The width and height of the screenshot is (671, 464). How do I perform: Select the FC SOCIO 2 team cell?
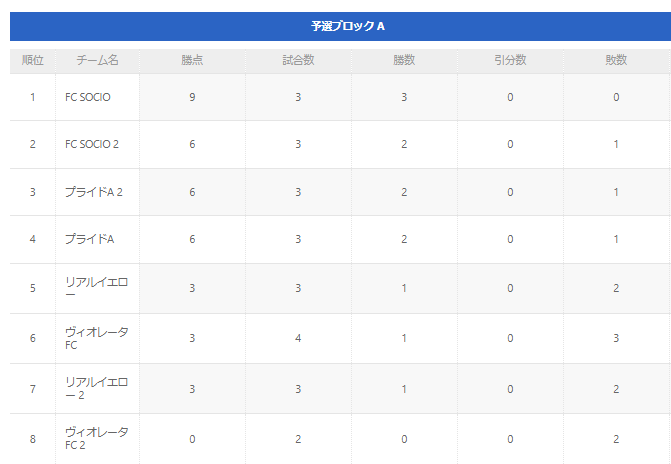(x=97, y=144)
